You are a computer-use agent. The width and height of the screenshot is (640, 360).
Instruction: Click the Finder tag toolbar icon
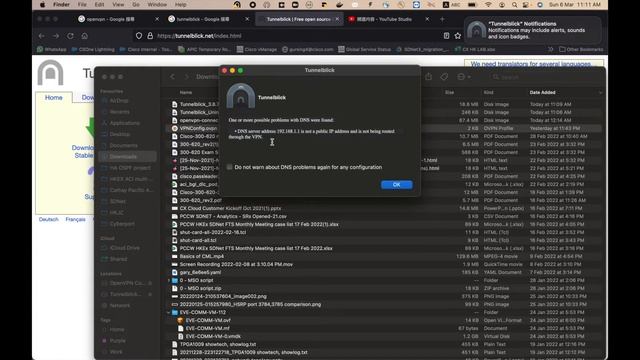coord(444,77)
